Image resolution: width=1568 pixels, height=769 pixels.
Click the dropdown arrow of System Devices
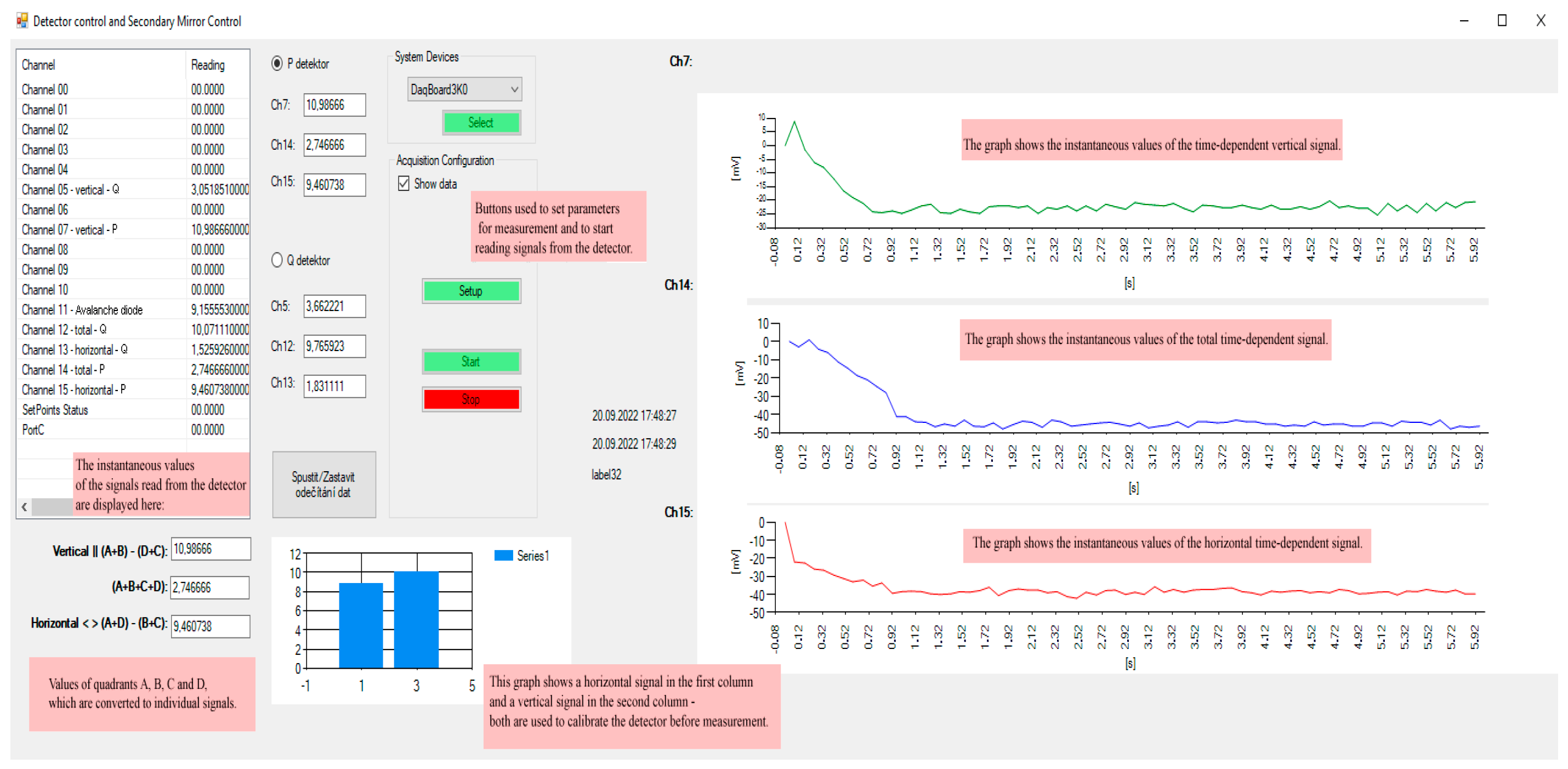514,90
